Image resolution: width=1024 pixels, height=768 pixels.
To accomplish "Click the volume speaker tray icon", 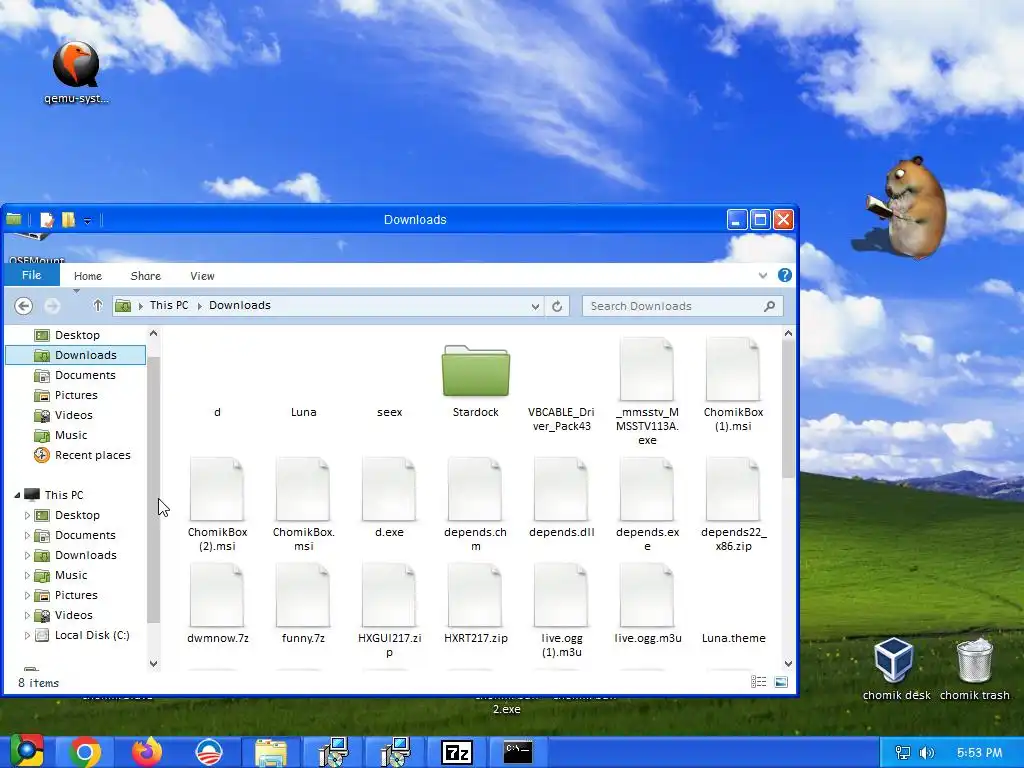I will coord(926,753).
